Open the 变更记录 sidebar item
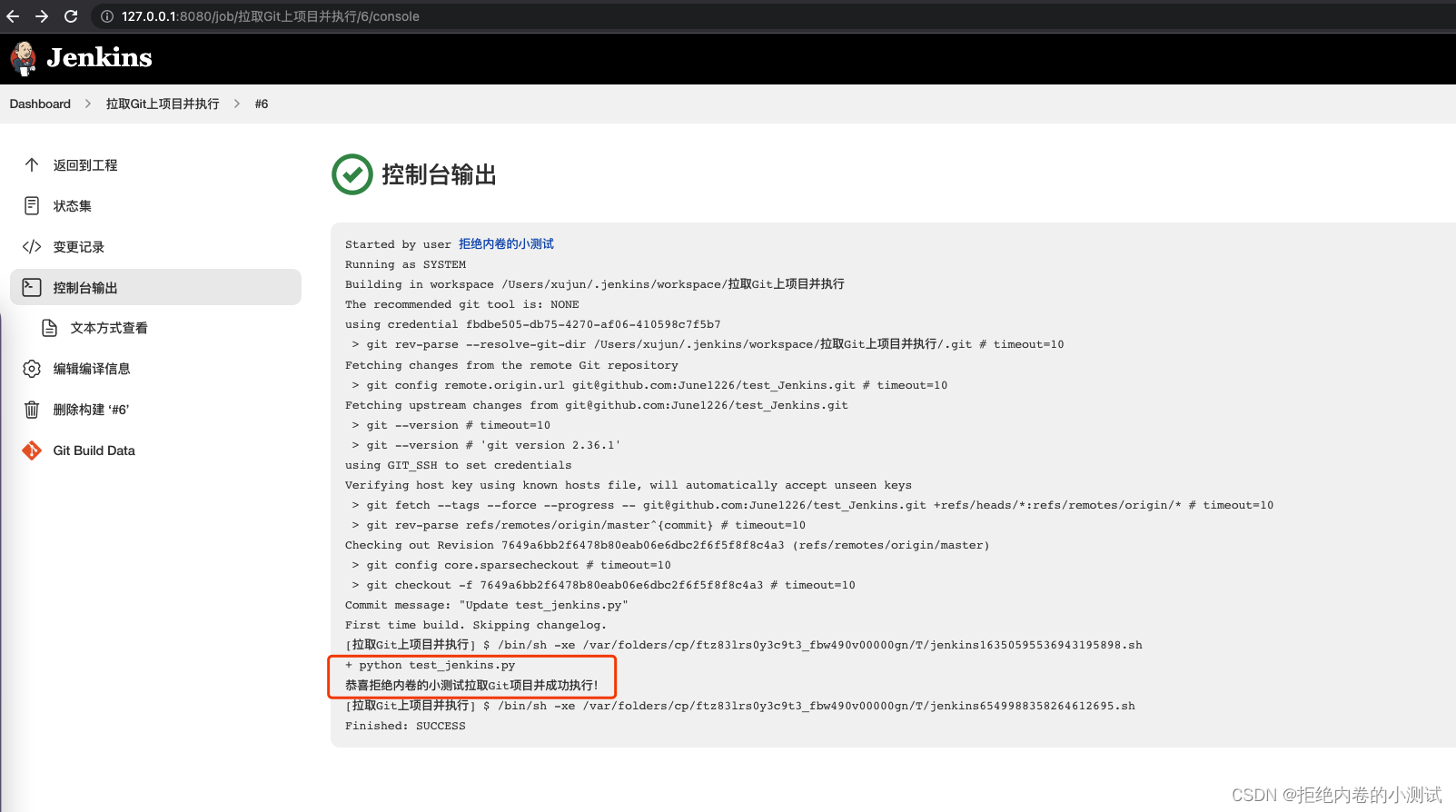Screen dimensions: 1456x812 tap(78, 247)
